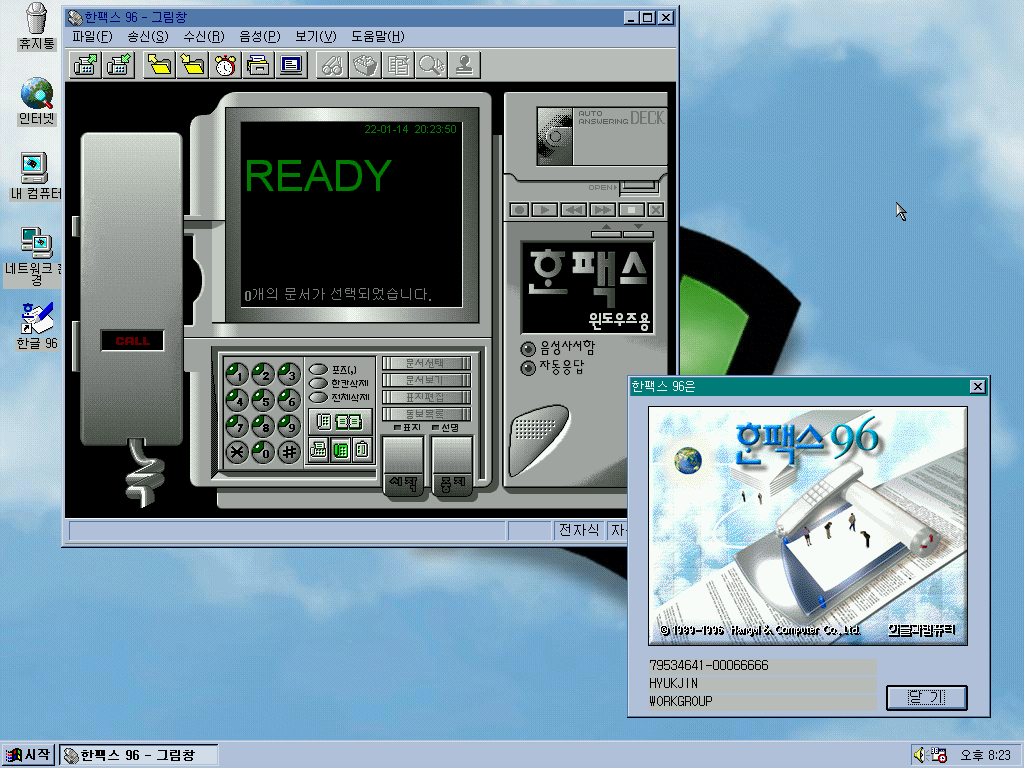Click the 시작 Start button on taskbar
Viewport: 1024px width, 768px height.
[x=27, y=755]
